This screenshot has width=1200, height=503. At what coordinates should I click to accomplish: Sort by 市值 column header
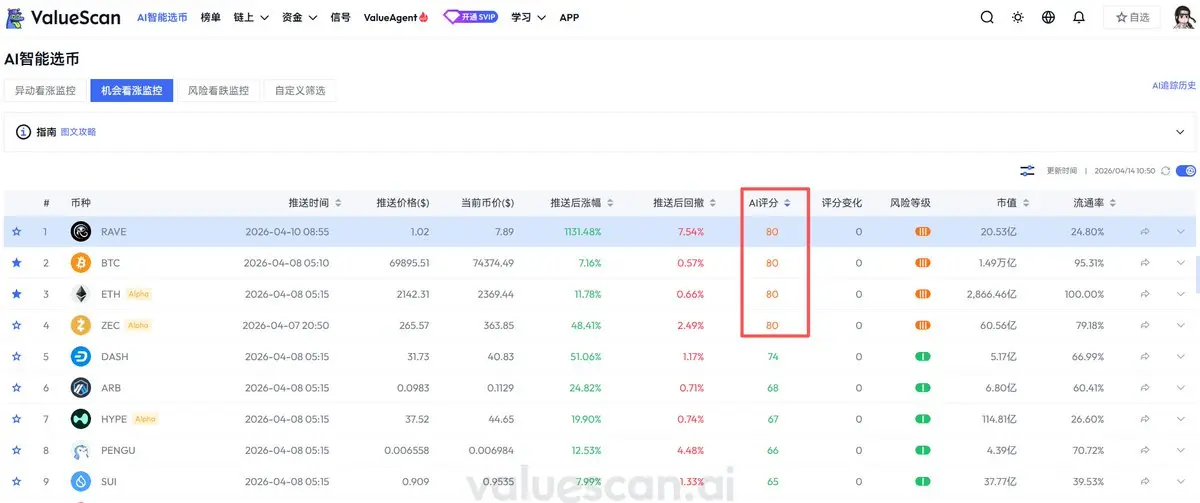point(1013,202)
